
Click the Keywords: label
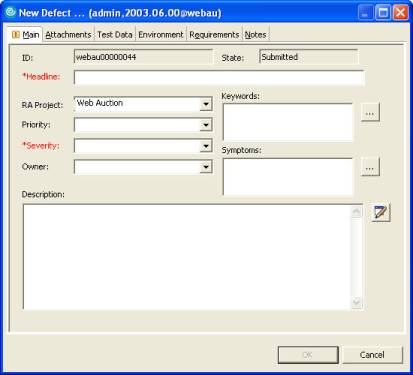tap(240, 96)
